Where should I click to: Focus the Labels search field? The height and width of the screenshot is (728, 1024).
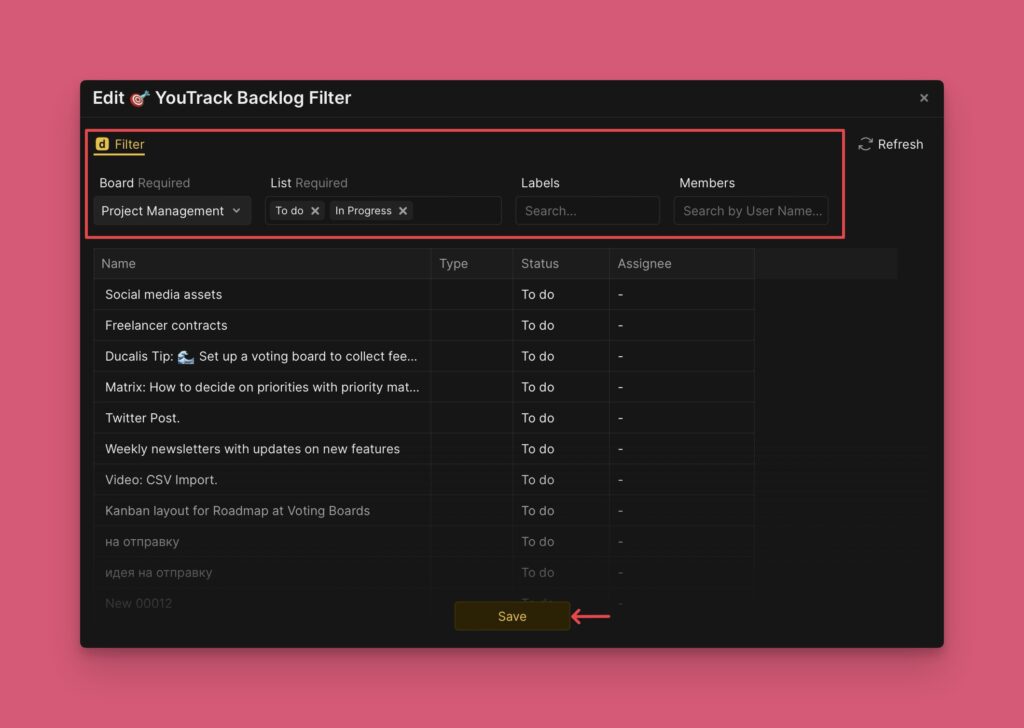click(587, 211)
